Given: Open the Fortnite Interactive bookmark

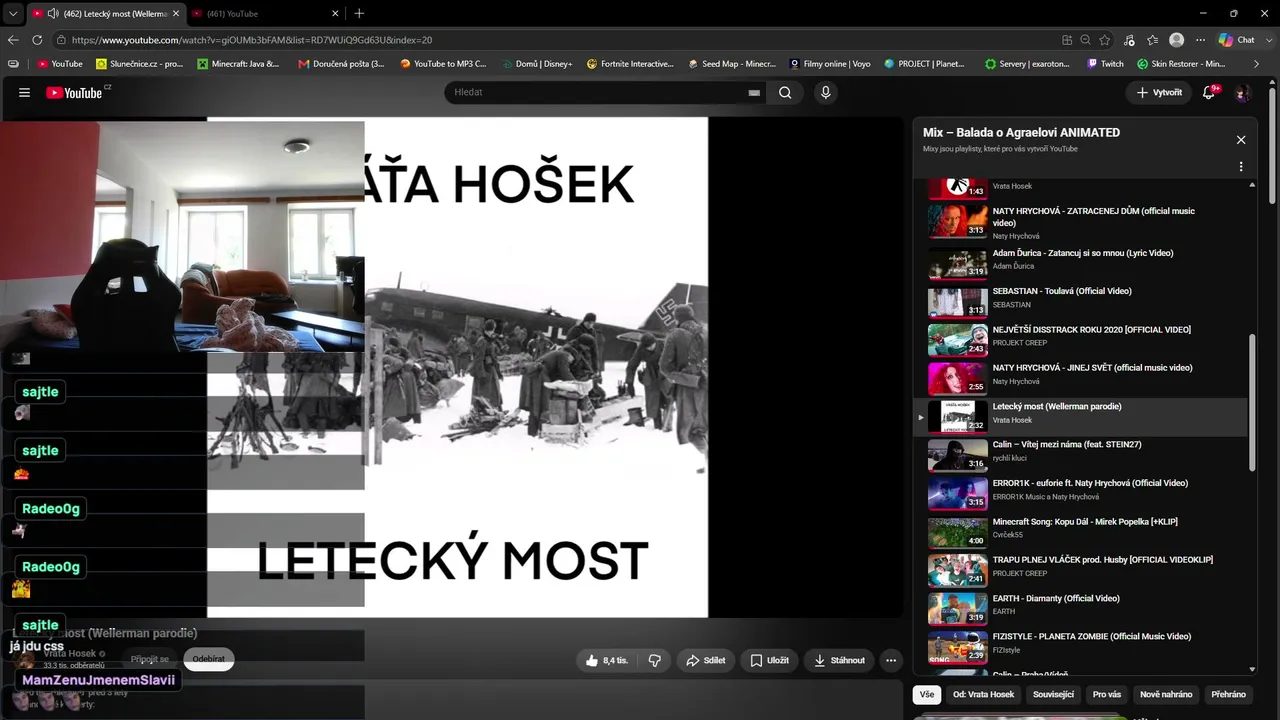Looking at the screenshot, I should pos(630,64).
